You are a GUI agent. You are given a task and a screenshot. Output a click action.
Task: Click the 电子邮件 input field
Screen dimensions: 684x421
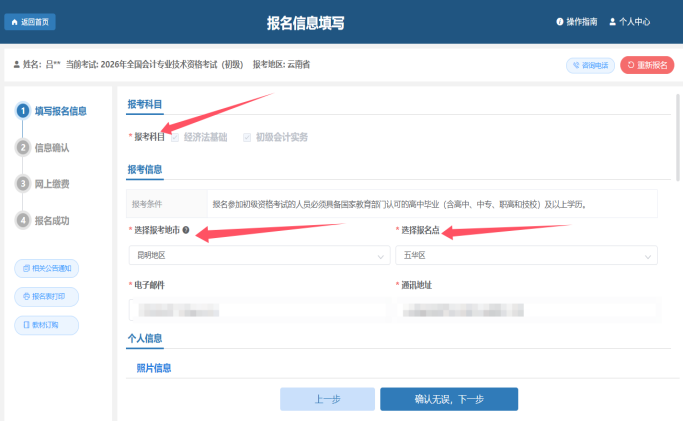(x=258, y=310)
